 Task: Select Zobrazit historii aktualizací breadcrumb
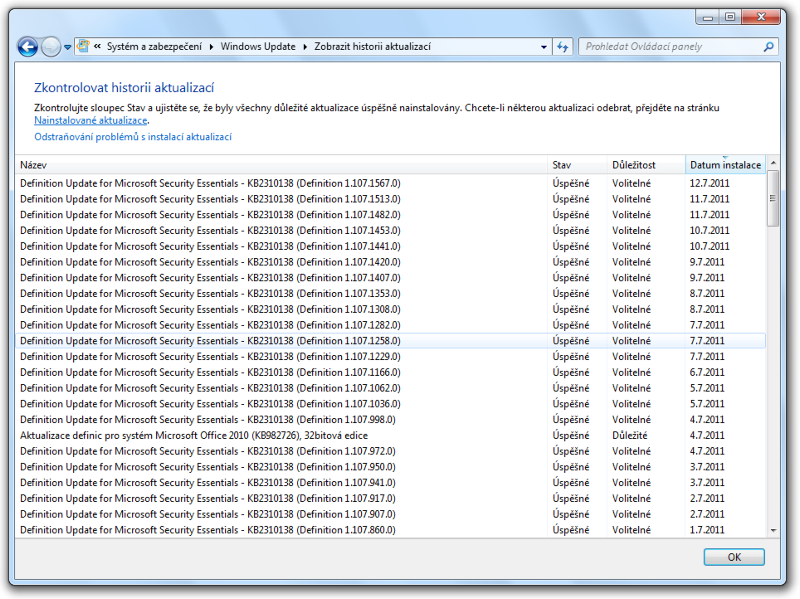tap(372, 46)
